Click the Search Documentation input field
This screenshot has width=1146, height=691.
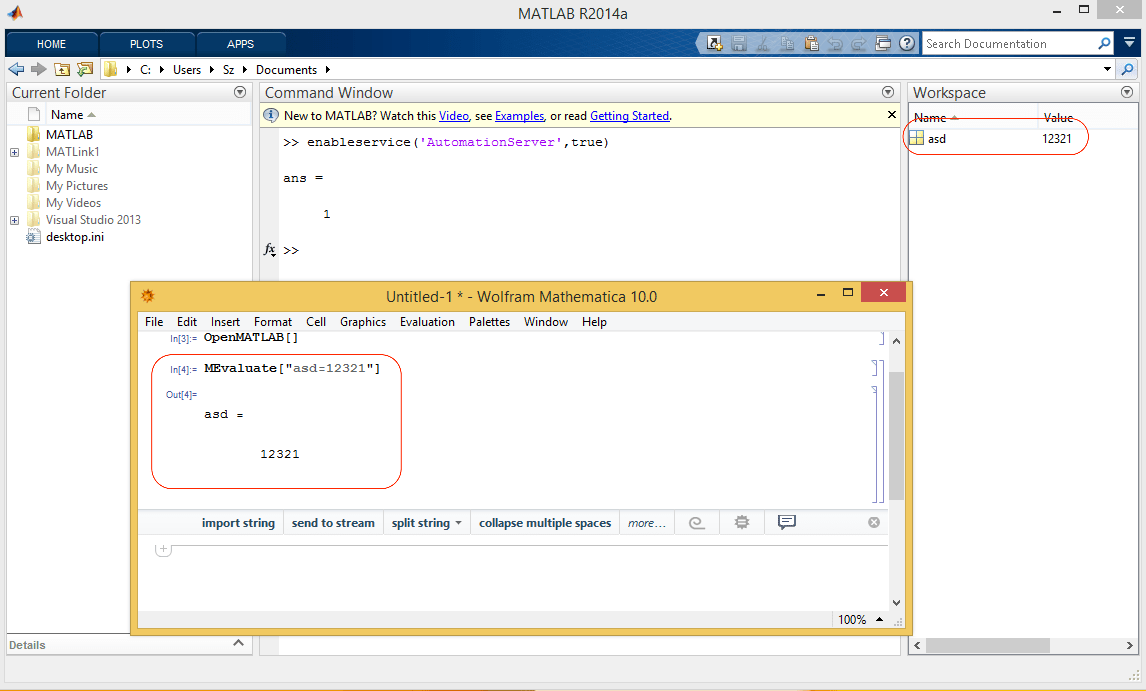(x=1009, y=44)
